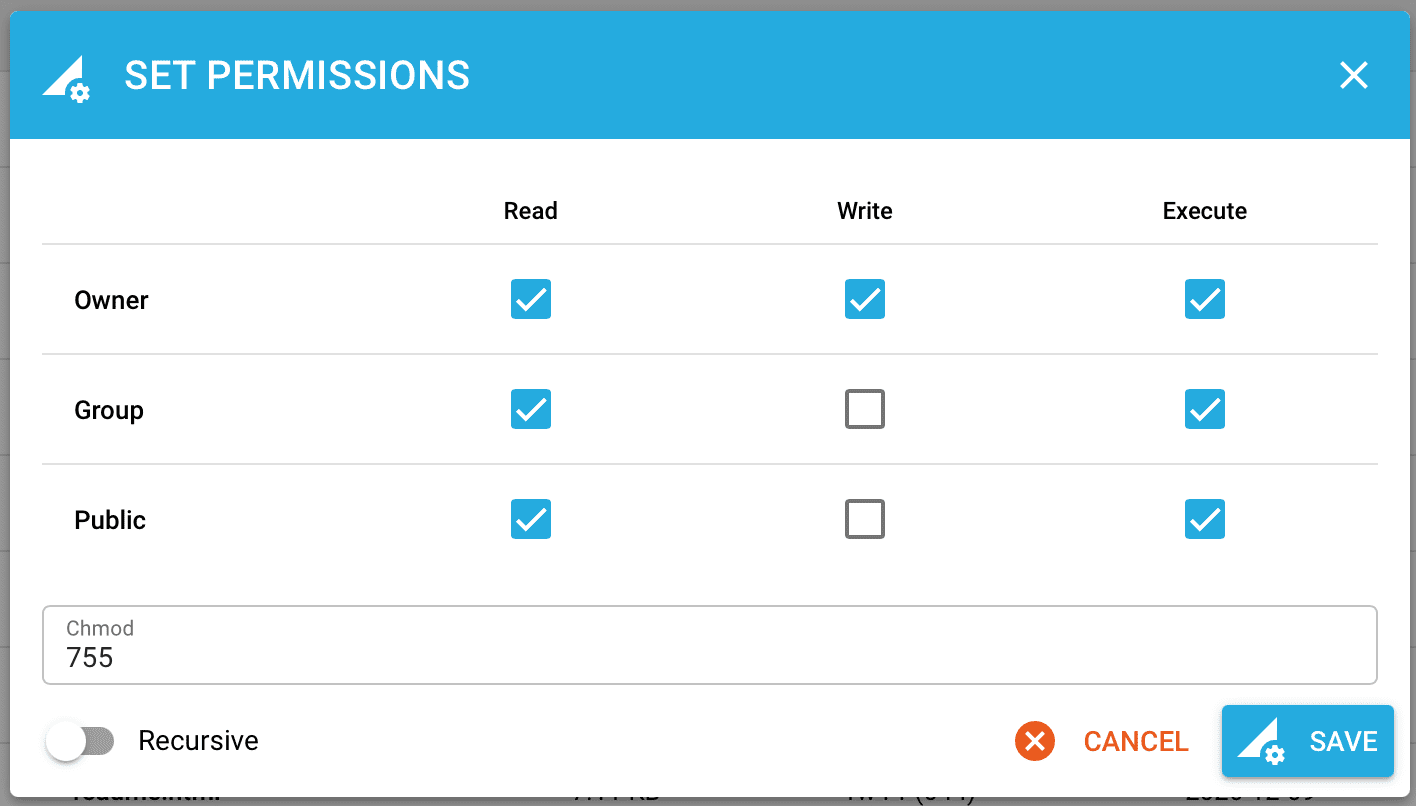Close the Set Permissions dialog

coord(1353,75)
